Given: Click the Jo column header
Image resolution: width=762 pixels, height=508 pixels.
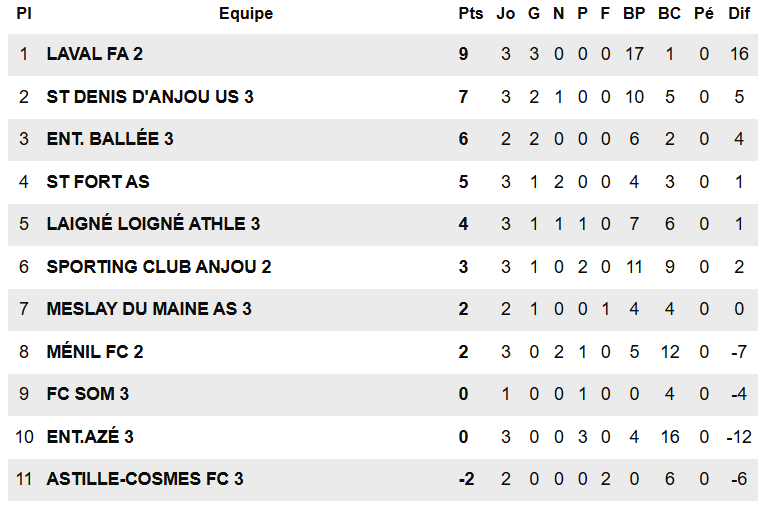Looking at the screenshot, I should tap(505, 14).
